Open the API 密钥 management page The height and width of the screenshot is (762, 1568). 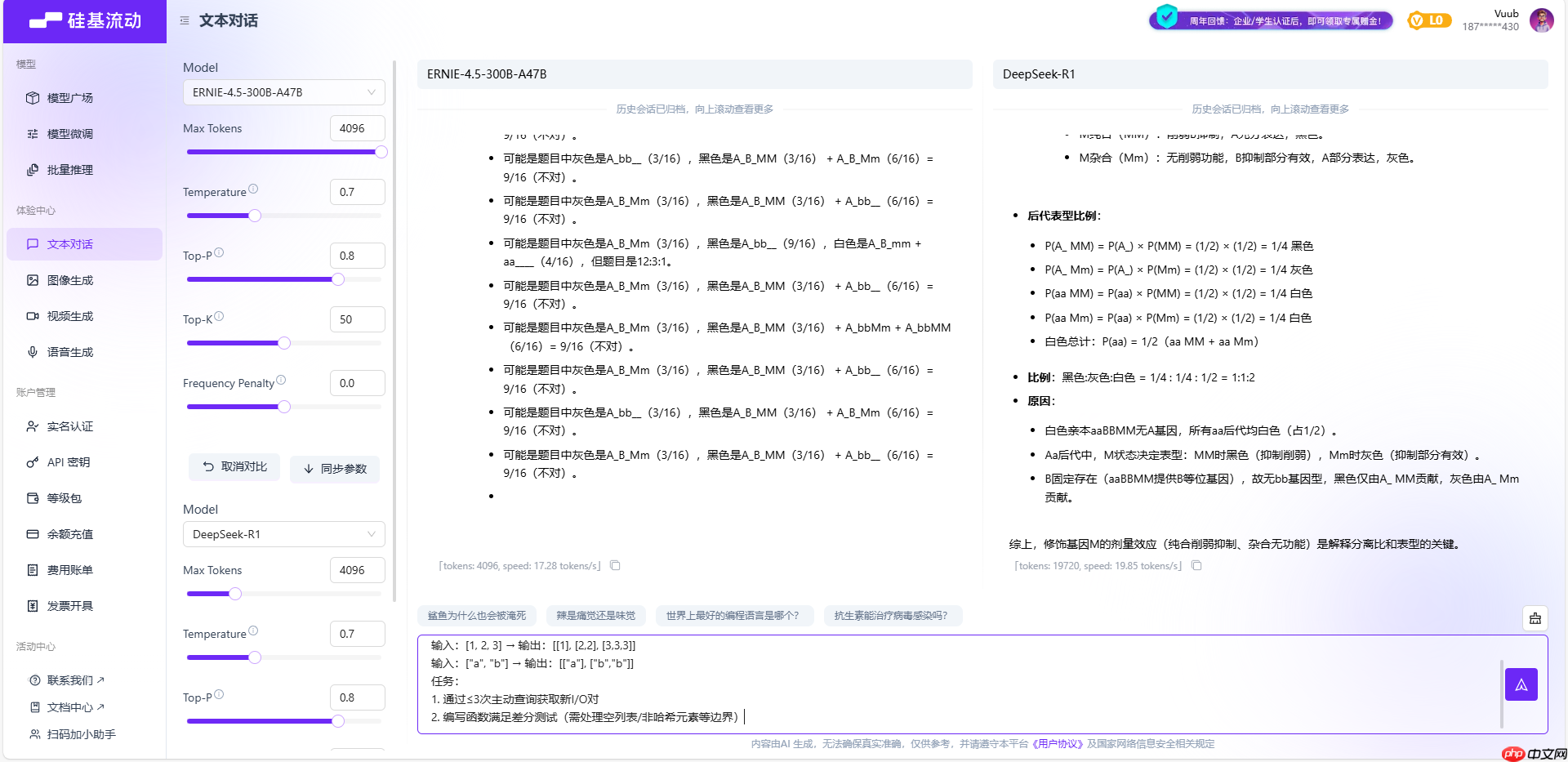coord(68,461)
